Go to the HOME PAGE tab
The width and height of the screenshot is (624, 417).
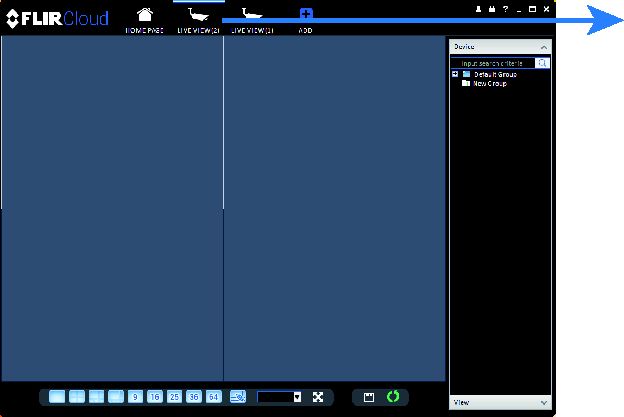144,20
